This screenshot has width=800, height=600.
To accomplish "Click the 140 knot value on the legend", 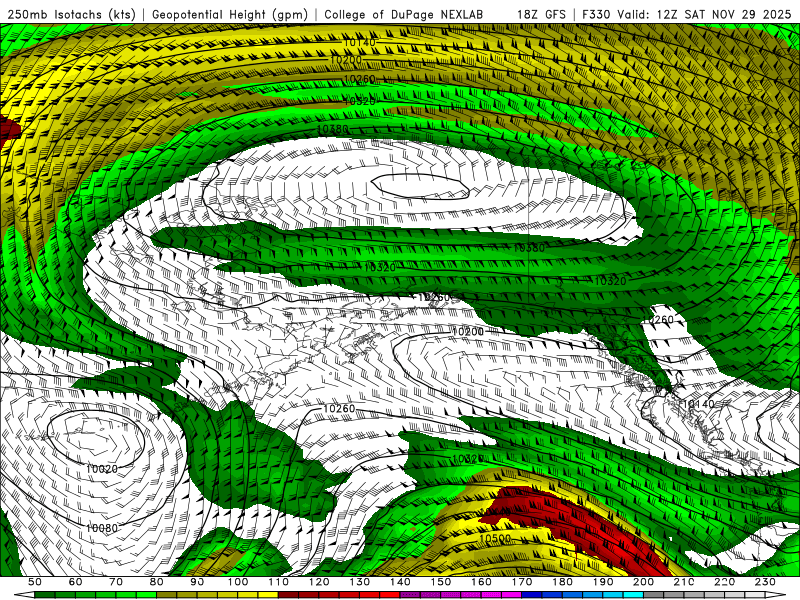I will pyautogui.click(x=400, y=582).
